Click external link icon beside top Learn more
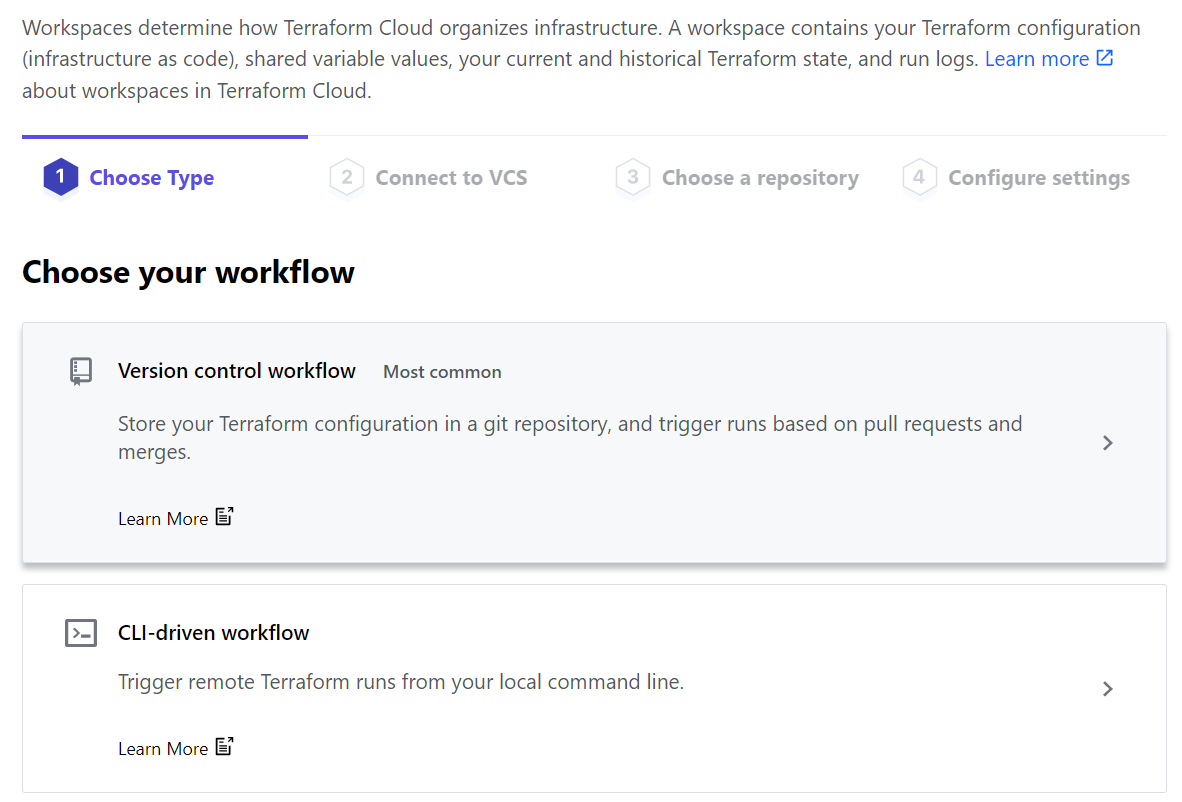 click(1105, 59)
